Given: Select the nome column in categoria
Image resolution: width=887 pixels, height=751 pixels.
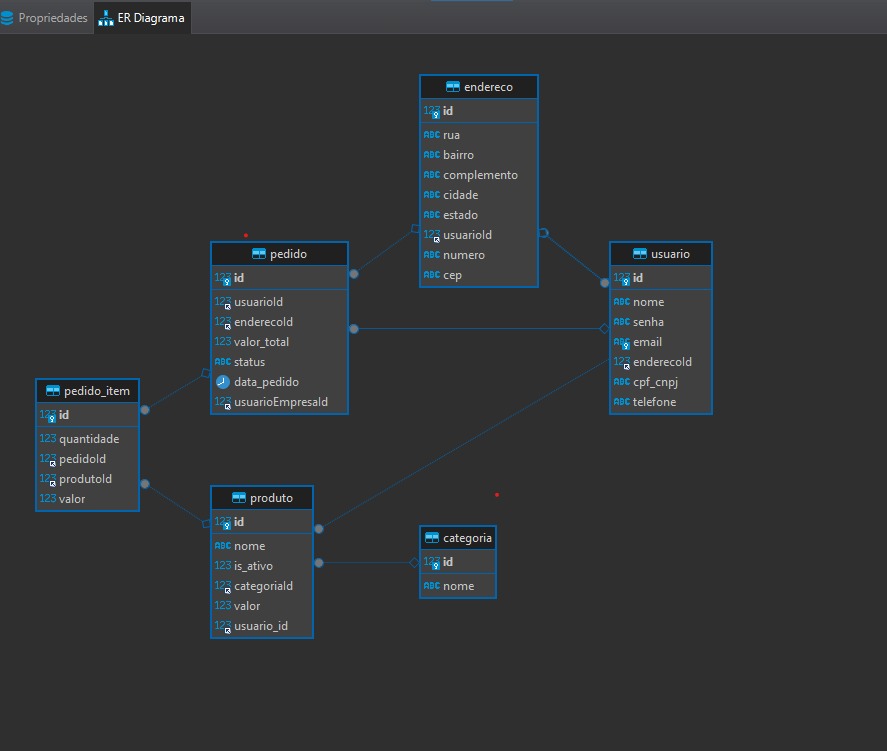Looking at the screenshot, I should click(x=458, y=586).
